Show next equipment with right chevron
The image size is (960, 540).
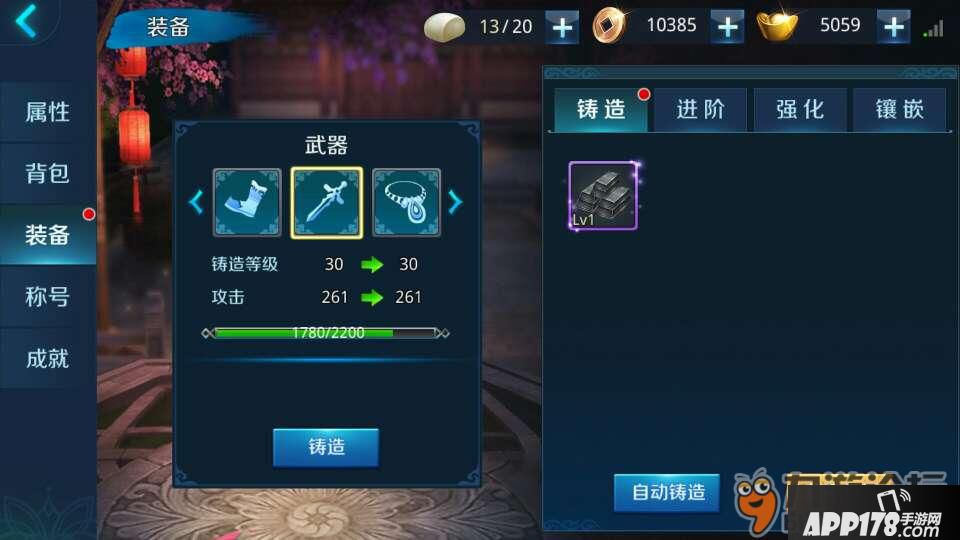point(455,202)
